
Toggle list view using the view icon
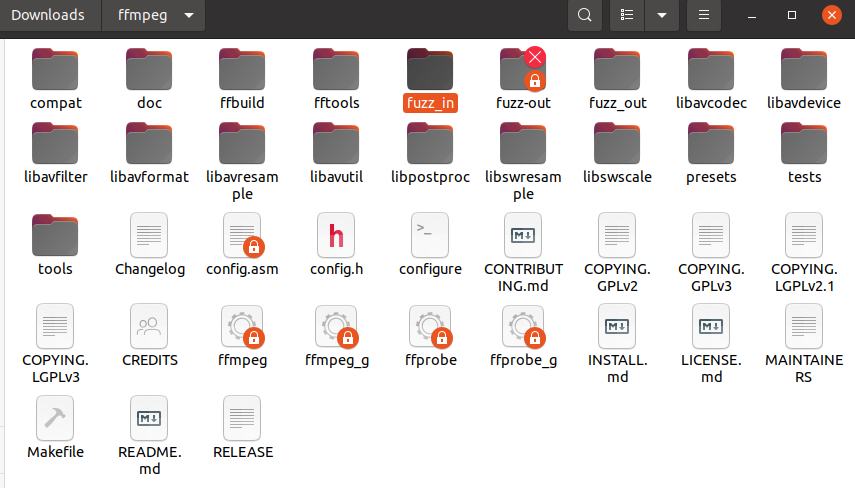click(x=627, y=15)
